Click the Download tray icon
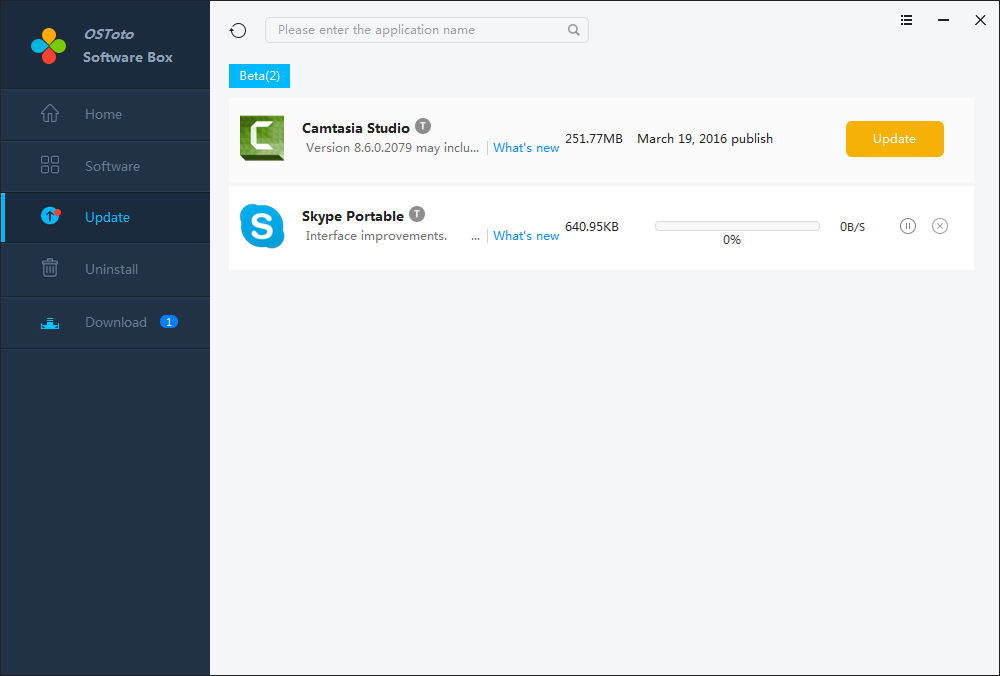 click(x=50, y=323)
